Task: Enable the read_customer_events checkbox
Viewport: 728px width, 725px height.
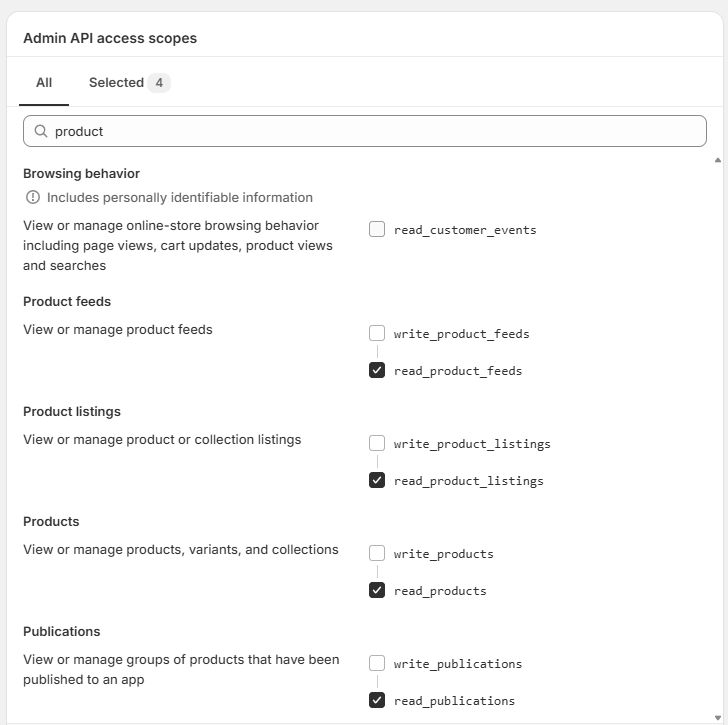Action: 377,229
